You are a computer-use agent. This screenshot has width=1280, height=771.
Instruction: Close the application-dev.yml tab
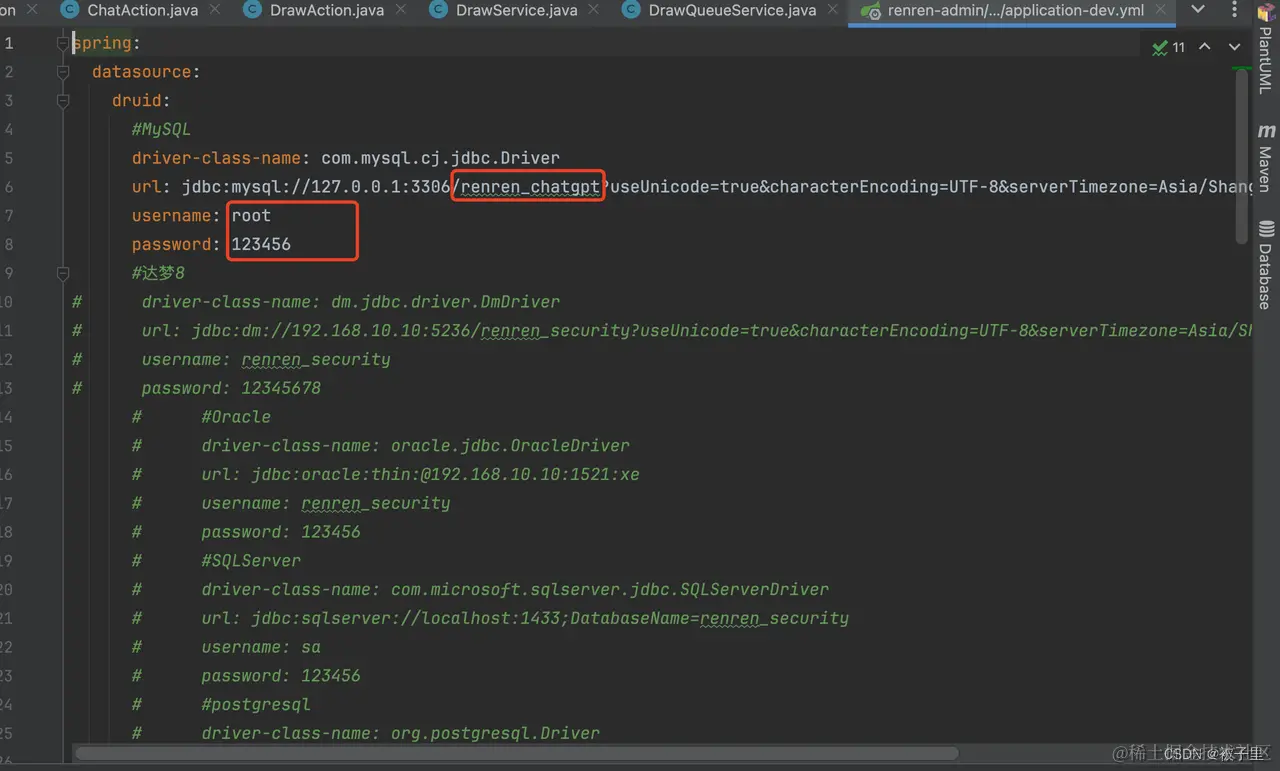1163,11
